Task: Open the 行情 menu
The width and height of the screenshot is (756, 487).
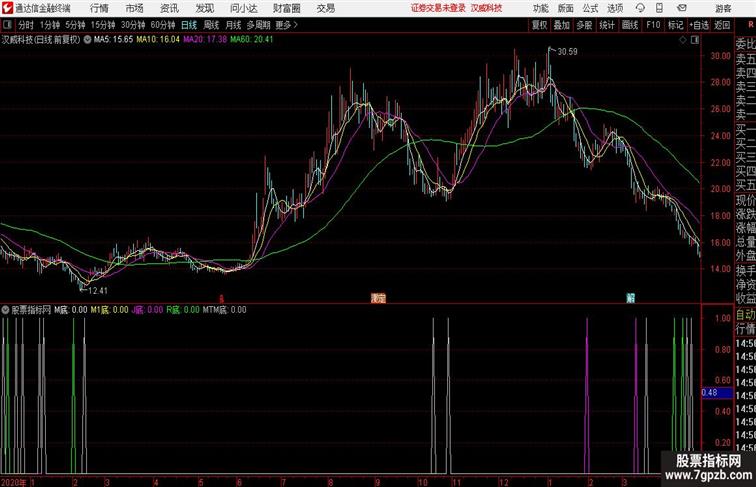Action: [99, 8]
